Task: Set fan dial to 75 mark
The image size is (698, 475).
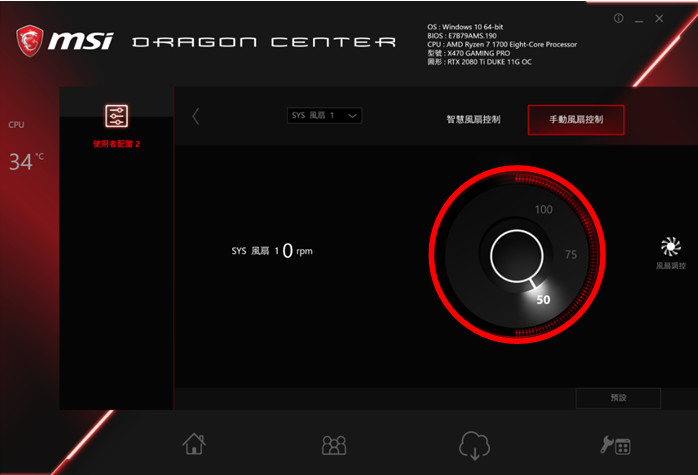Action: (571, 255)
